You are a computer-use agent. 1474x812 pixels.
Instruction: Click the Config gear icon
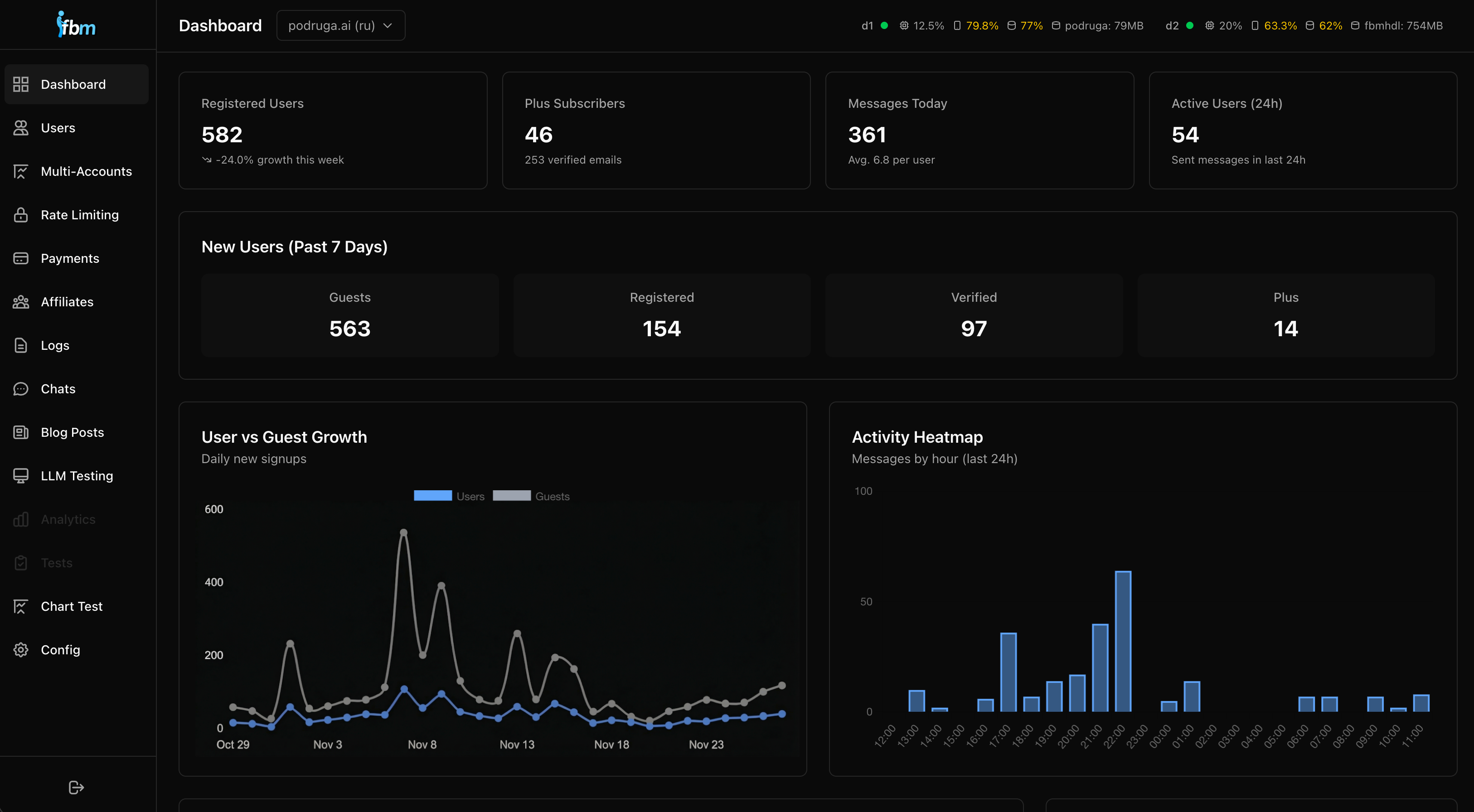[20, 649]
